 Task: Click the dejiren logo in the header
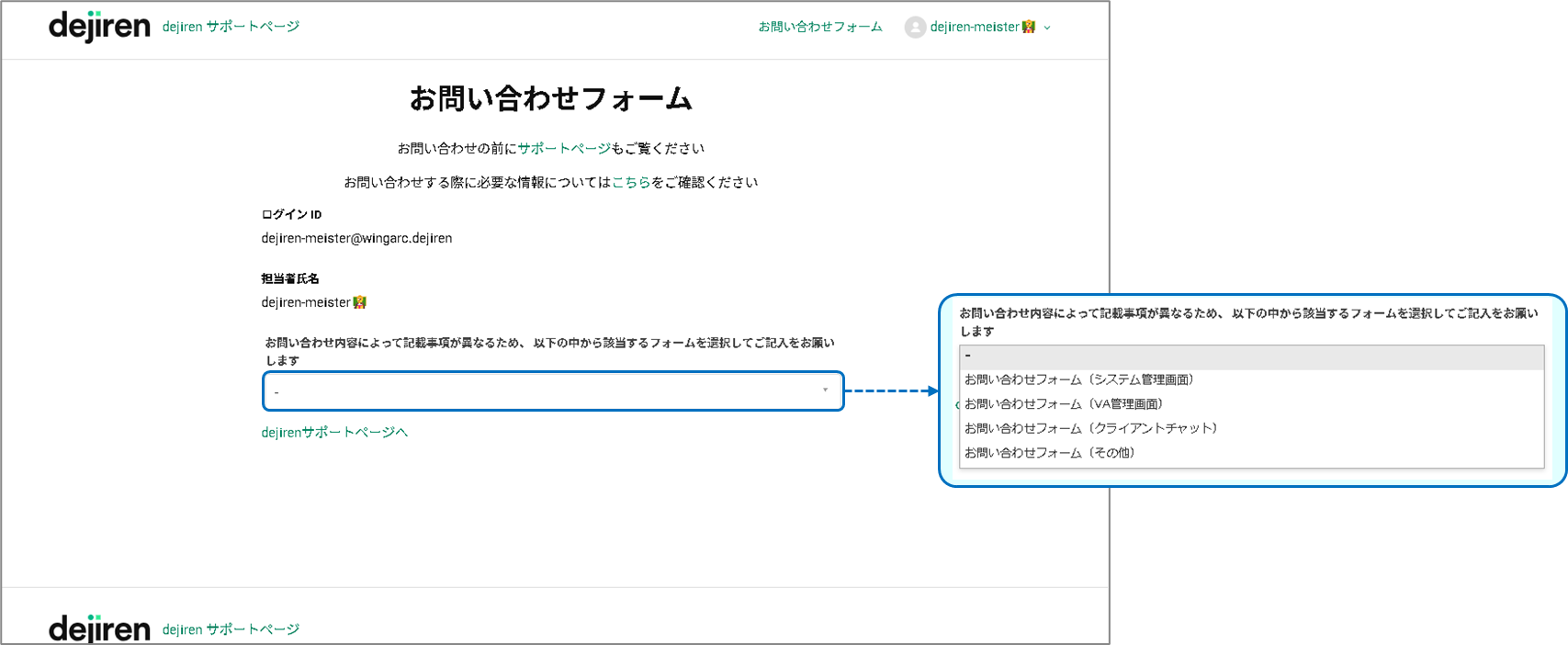[x=99, y=27]
